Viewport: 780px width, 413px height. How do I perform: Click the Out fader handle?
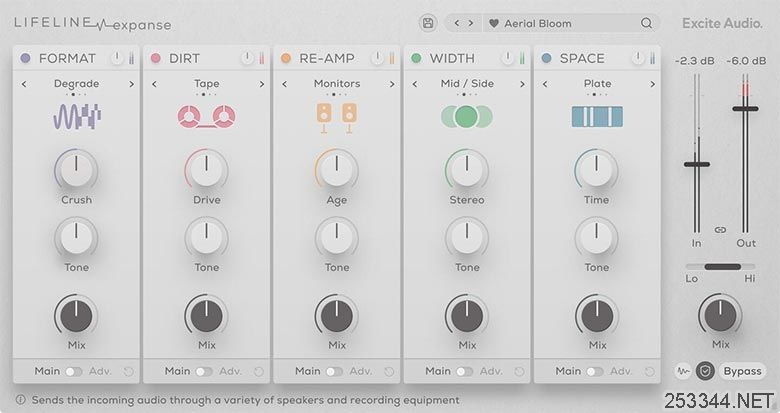(745, 108)
